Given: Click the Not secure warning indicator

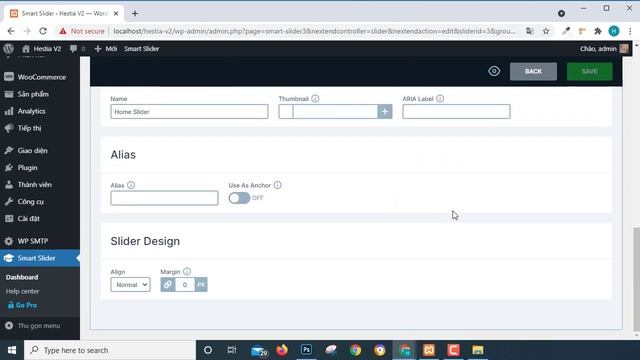Looking at the screenshot, I should coord(82,31).
